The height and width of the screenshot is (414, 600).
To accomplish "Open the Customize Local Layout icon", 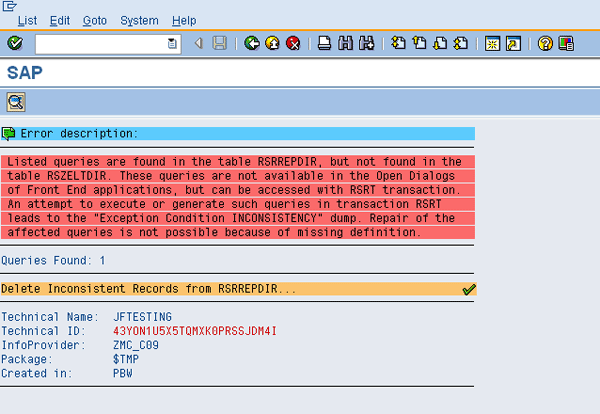I will 566,43.
